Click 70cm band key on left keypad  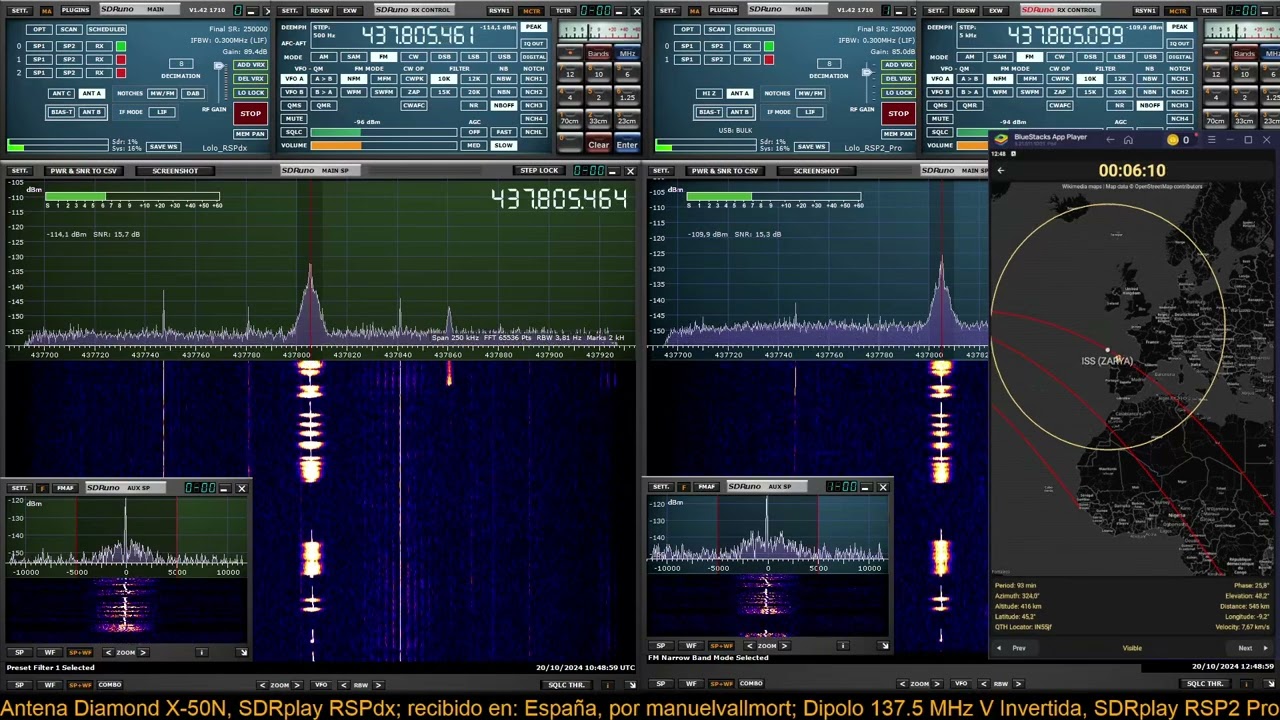(x=570, y=121)
